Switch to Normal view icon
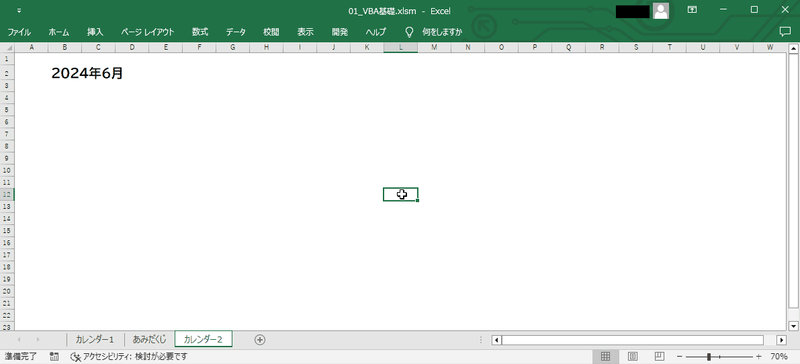800x364 pixels. (x=605, y=356)
